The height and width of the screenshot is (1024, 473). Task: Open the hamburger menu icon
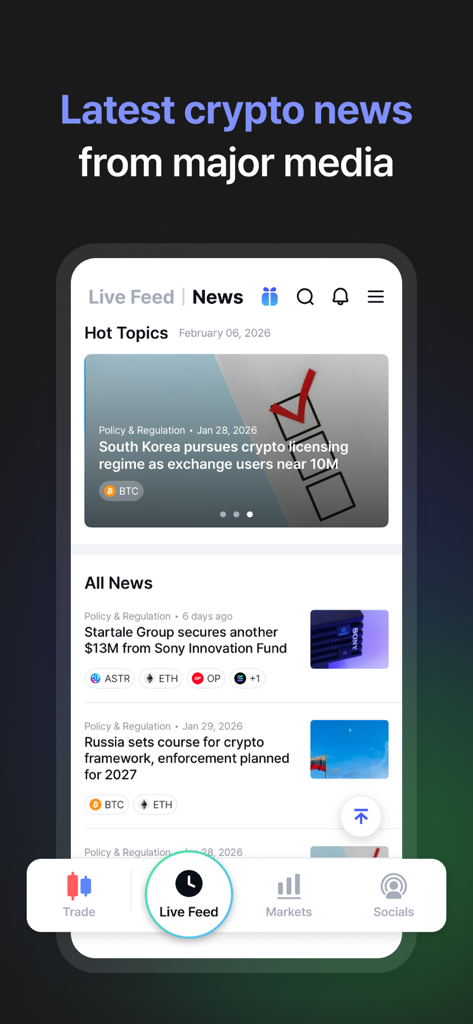tap(376, 296)
